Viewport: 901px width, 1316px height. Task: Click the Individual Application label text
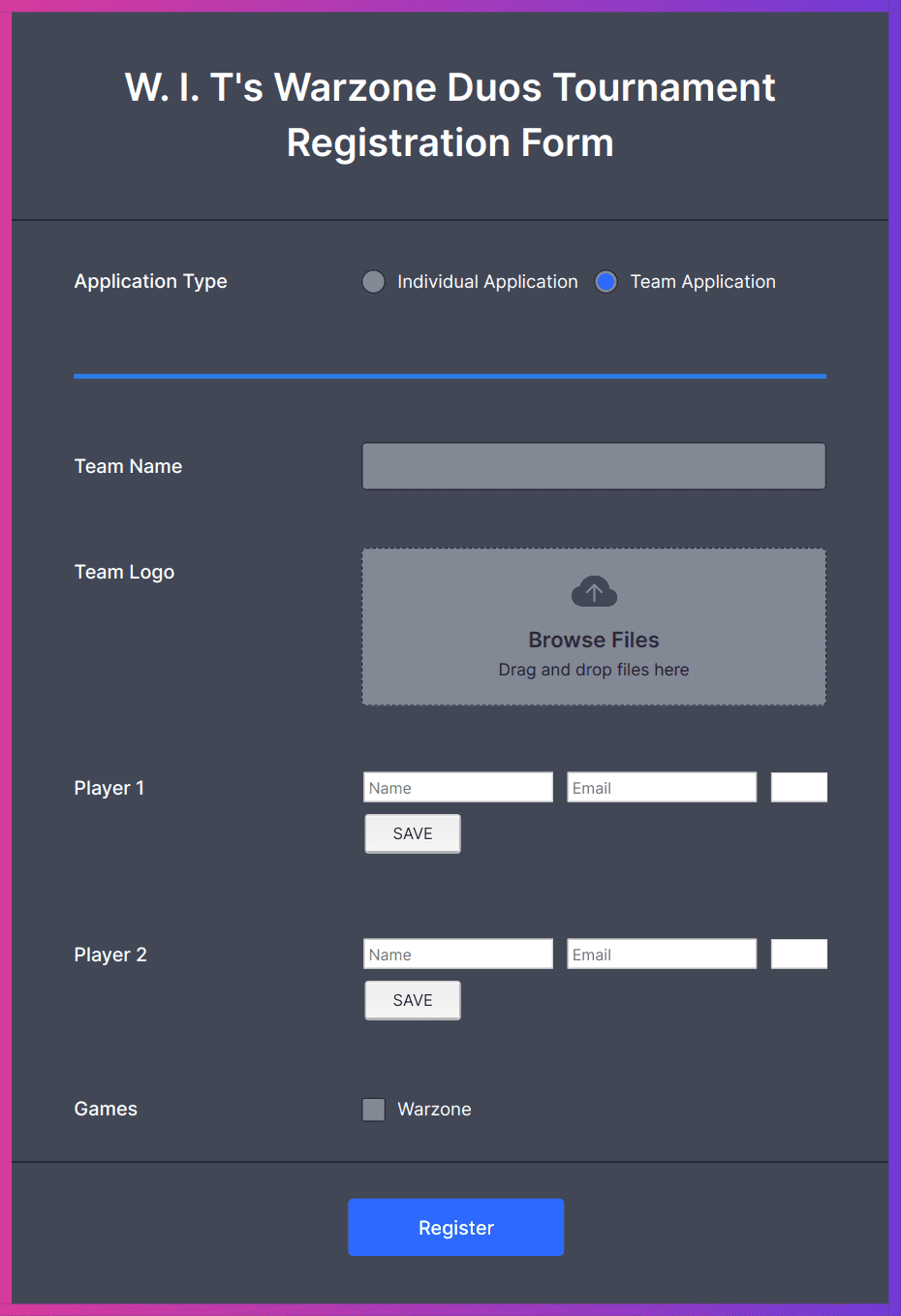(x=487, y=282)
